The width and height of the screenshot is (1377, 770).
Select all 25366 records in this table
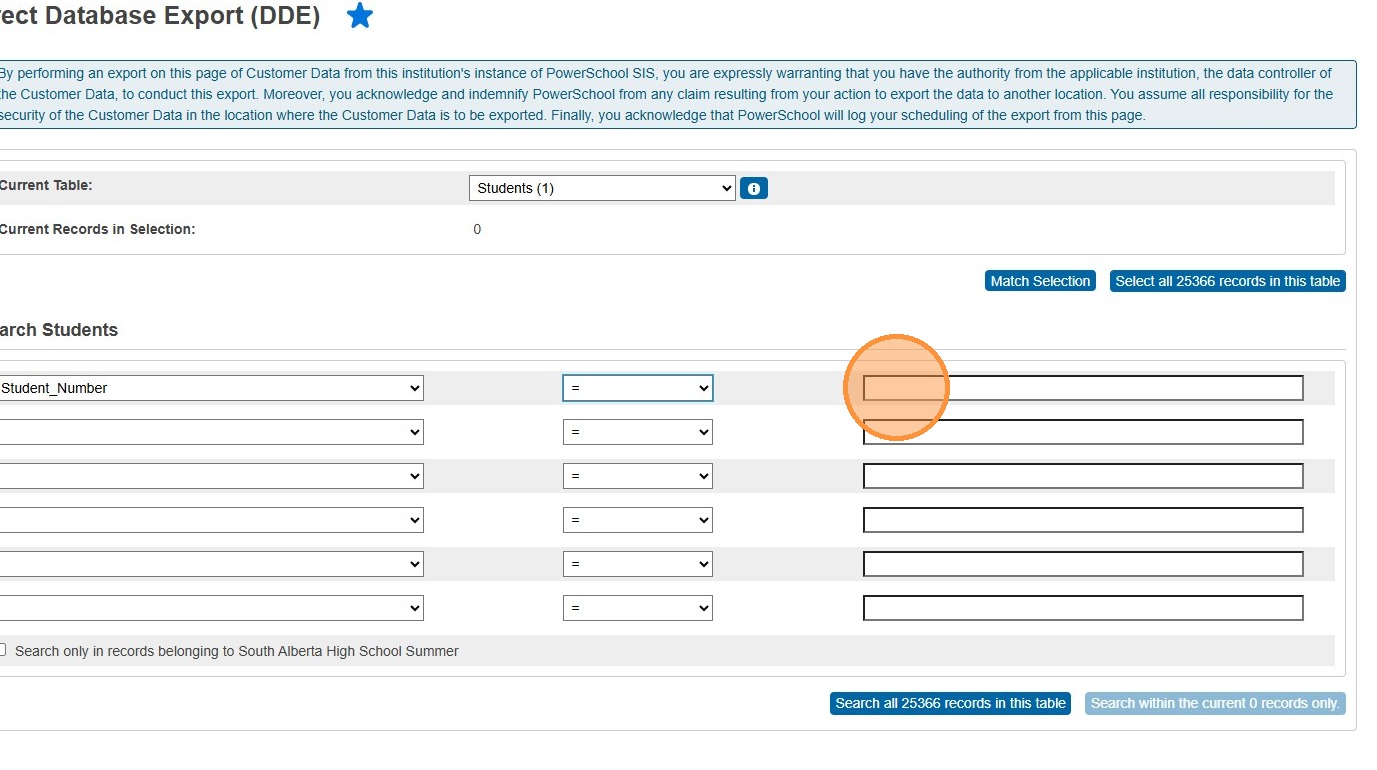coord(1227,281)
